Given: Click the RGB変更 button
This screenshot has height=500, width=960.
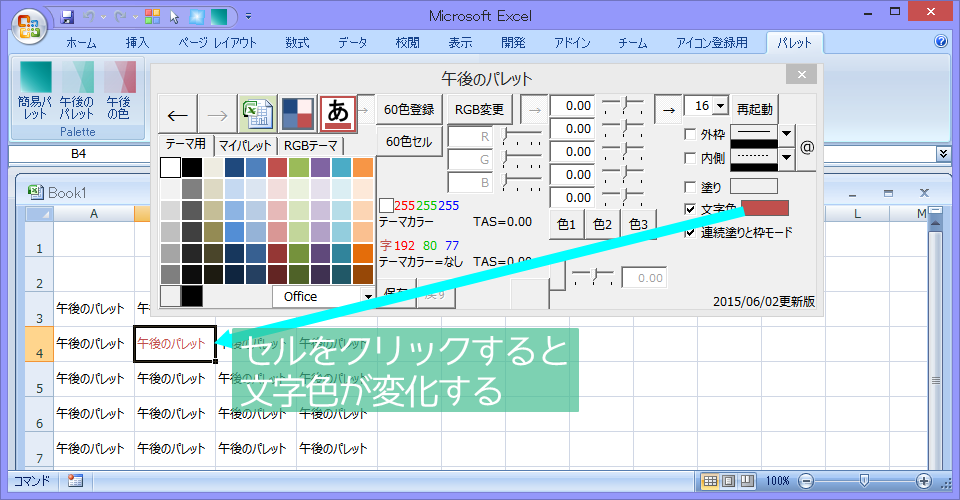Looking at the screenshot, I should [x=479, y=109].
